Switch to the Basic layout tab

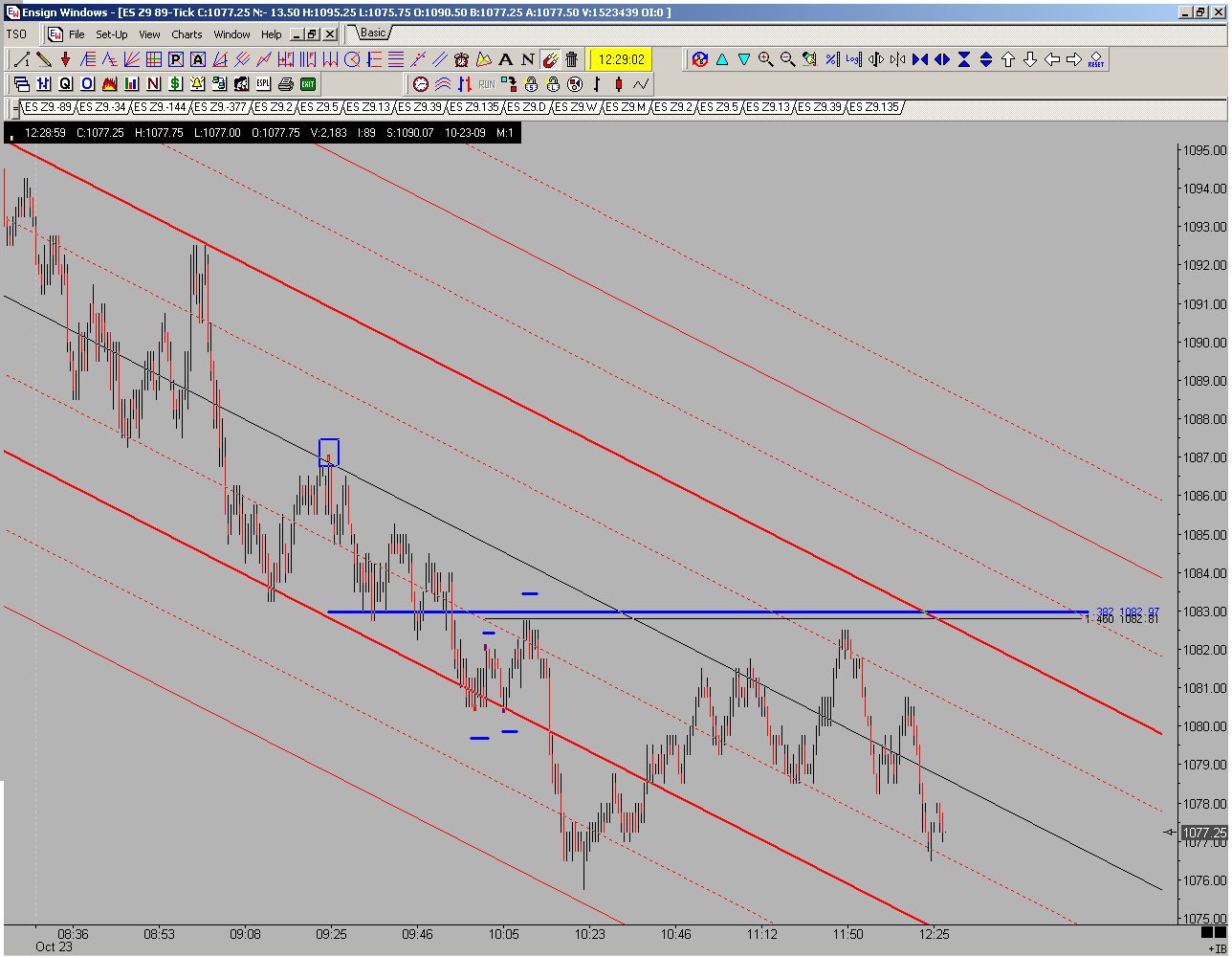click(372, 33)
